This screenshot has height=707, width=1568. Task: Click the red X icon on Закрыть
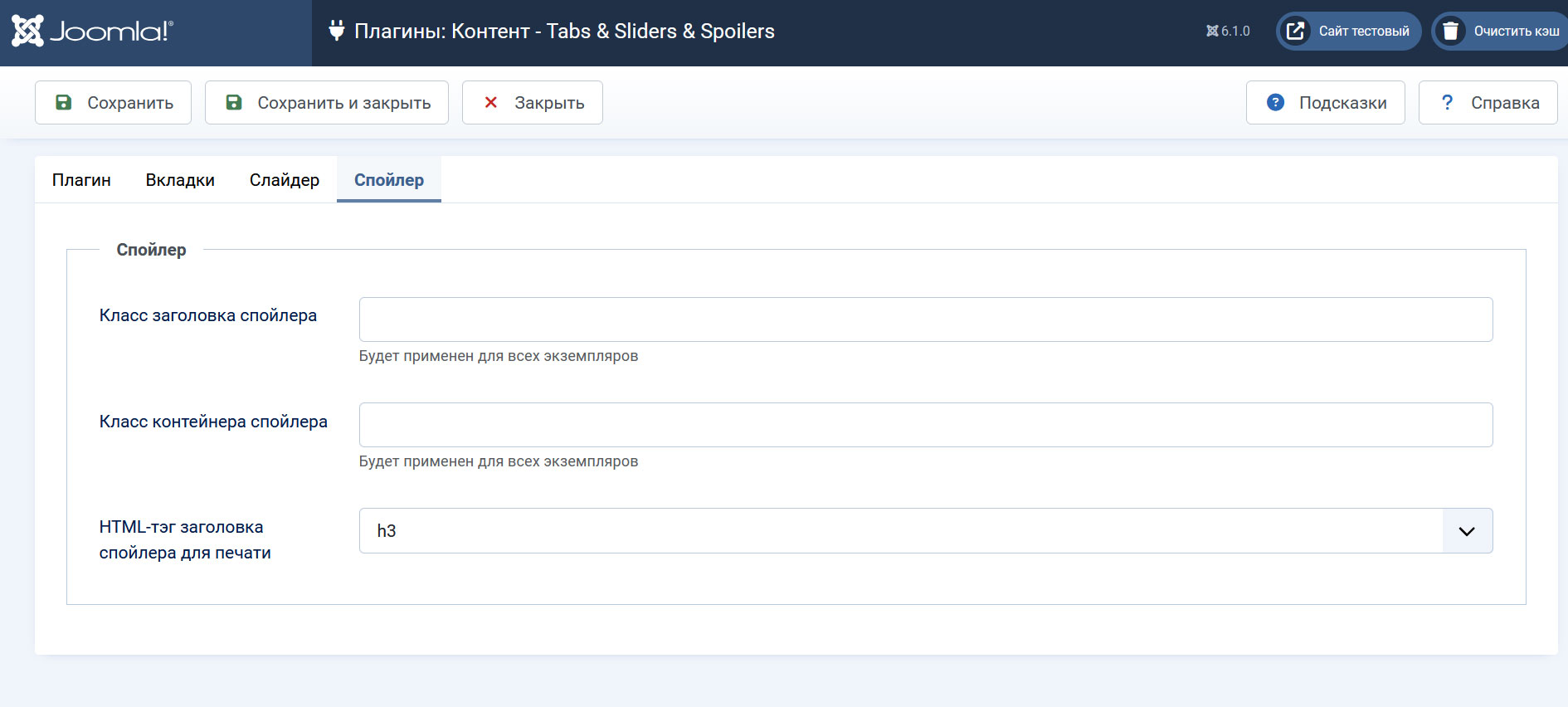pyautogui.click(x=491, y=102)
